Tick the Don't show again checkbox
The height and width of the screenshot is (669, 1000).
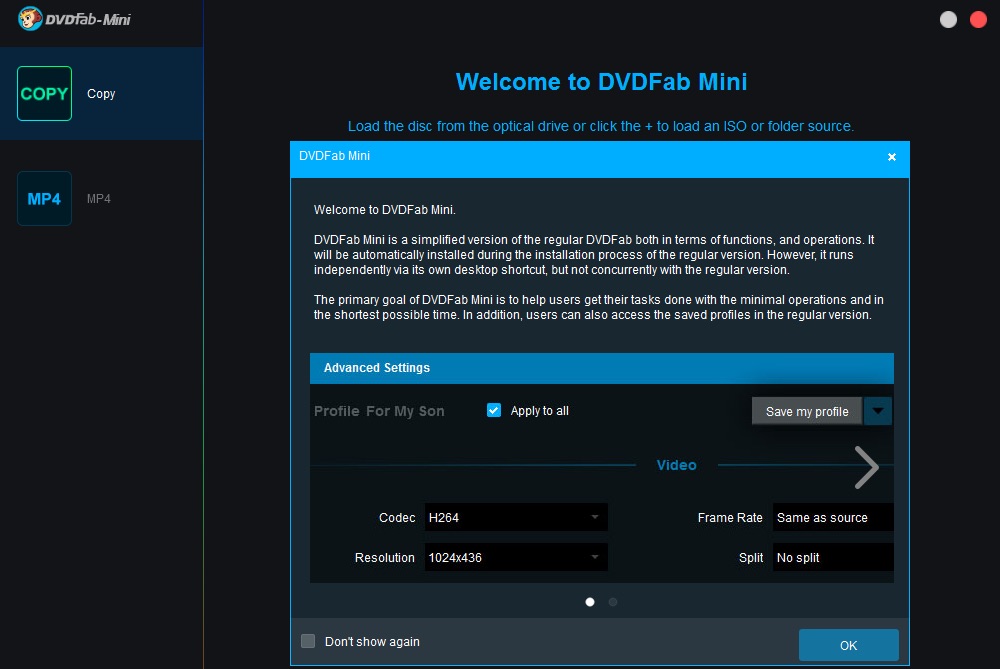pyautogui.click(x=308, y=641)
